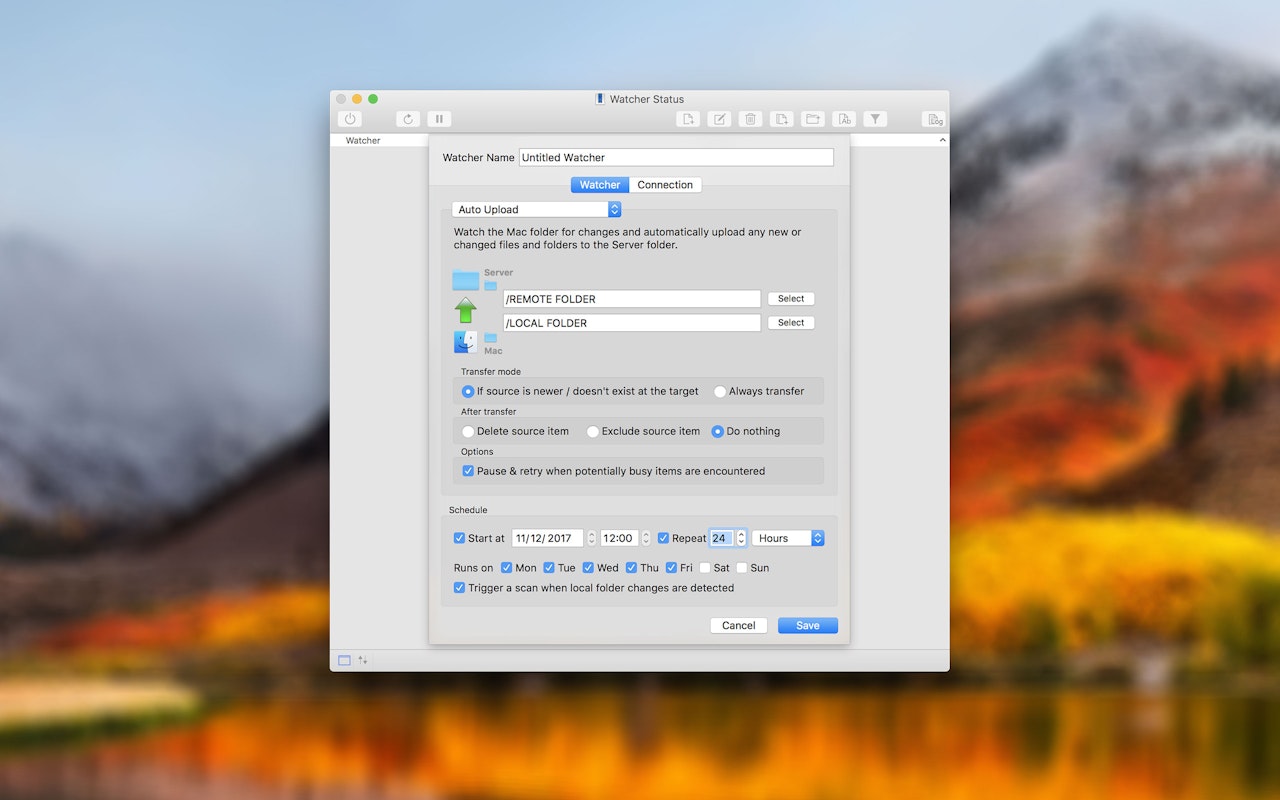Toggle the Repeat checkbox
The width and height of the screenshot is (1280, 800).
(x=664, y=538)
